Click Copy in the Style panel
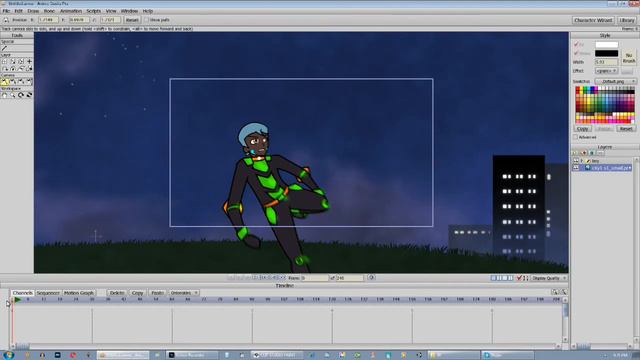Image resolution: width=640 pixels, height=360 pixels. pyautogui.click(x=582, y=128)
